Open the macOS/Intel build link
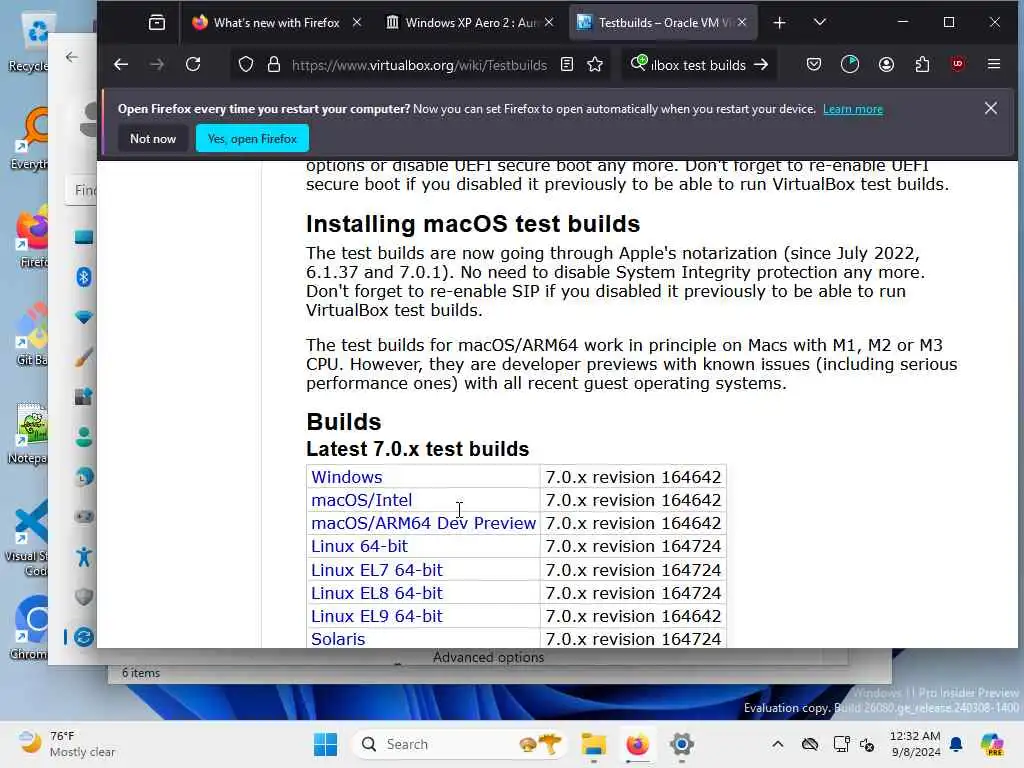The image size is (1024, 768). 361,500
